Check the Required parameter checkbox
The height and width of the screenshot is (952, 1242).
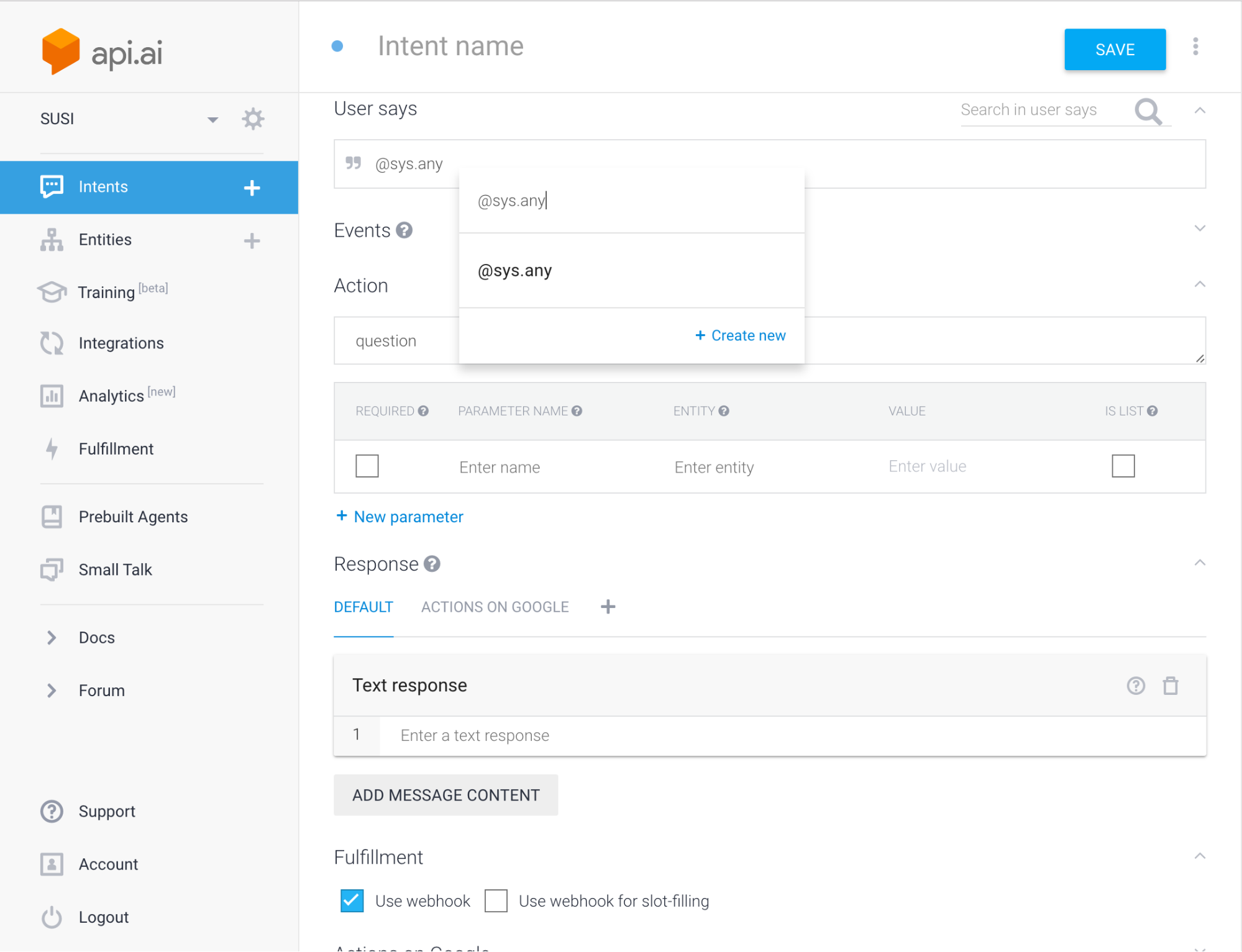pyautogui.click(x=367, y=466)
